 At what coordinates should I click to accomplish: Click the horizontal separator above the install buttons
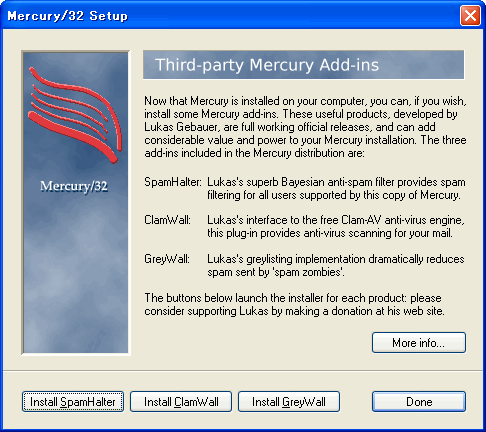[243, 370]
